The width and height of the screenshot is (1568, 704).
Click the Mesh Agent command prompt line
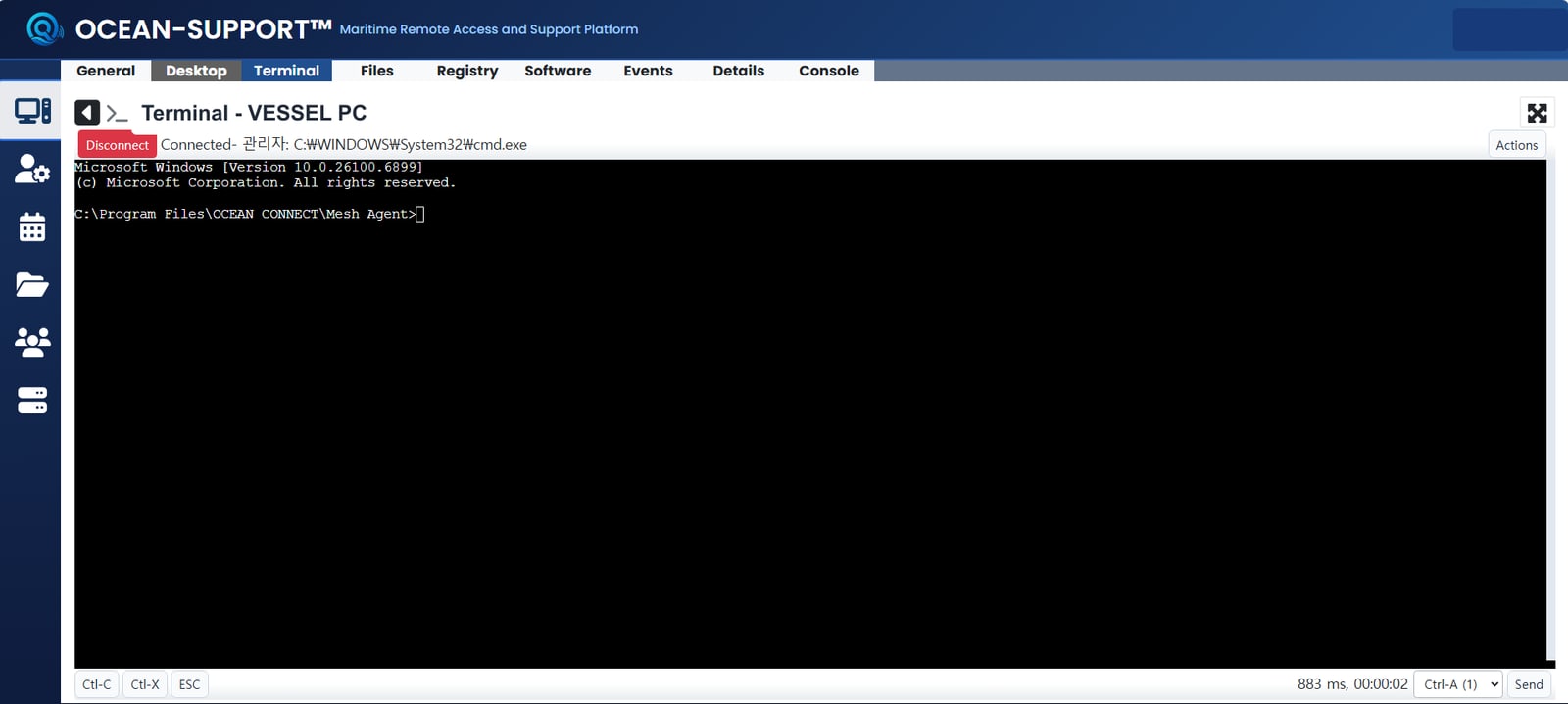[x=249, y=214]
